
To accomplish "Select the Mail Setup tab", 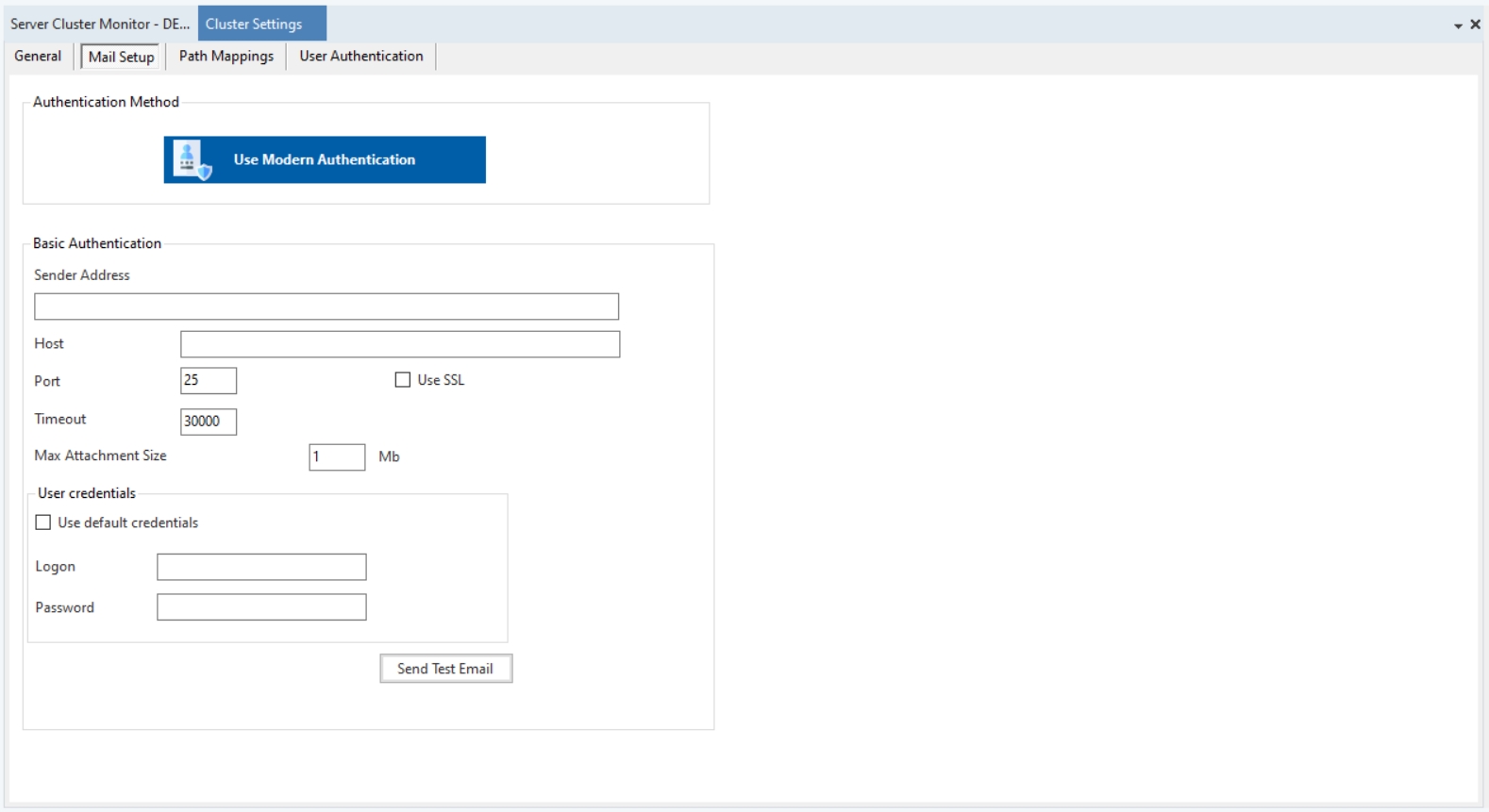I will pyautogui.click(x=121, y=57).
